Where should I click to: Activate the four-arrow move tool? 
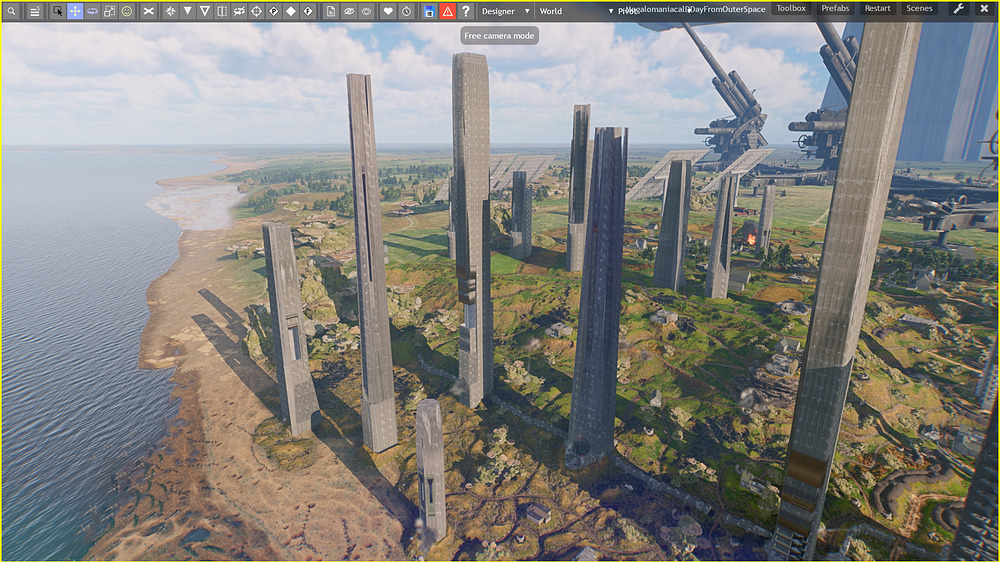click(x=75, y=11)
